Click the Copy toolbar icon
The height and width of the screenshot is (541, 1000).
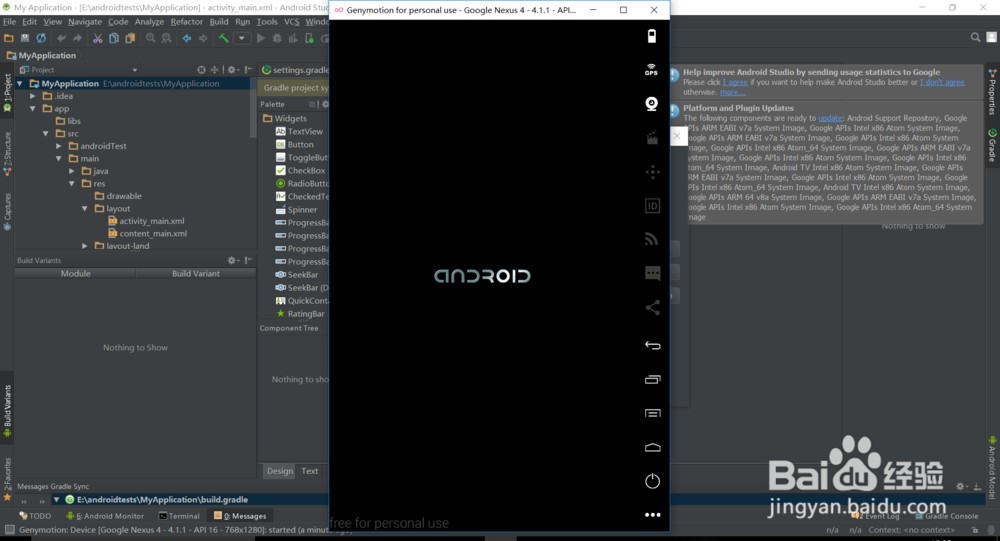[114, 38]
